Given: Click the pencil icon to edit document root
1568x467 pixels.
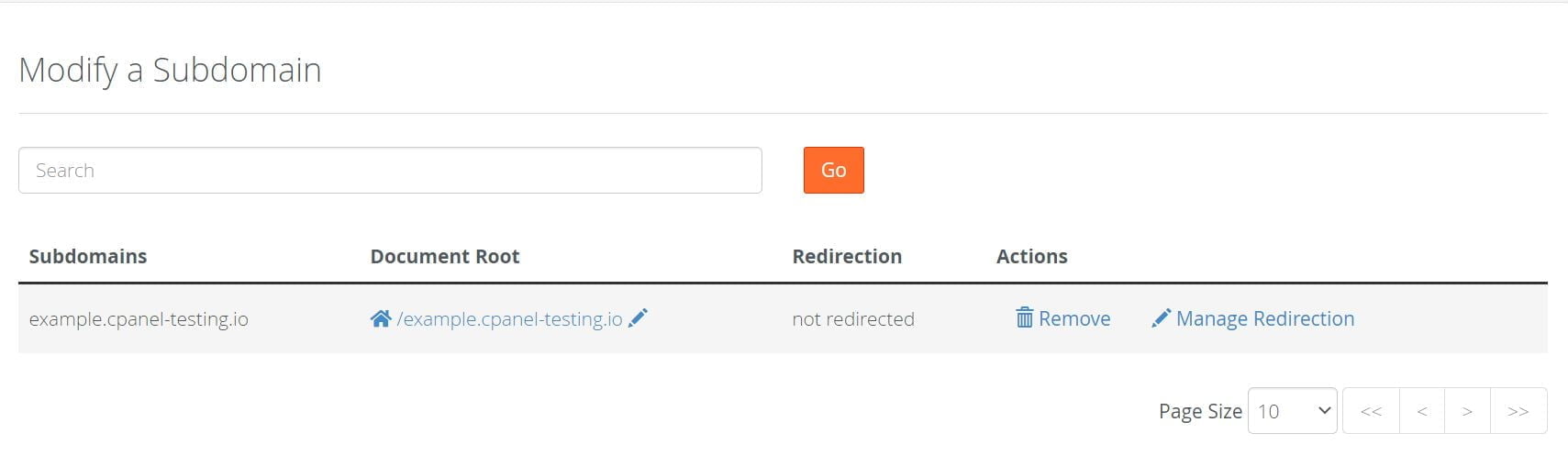Looking at the screenshot, I should (x=639, y=317).
